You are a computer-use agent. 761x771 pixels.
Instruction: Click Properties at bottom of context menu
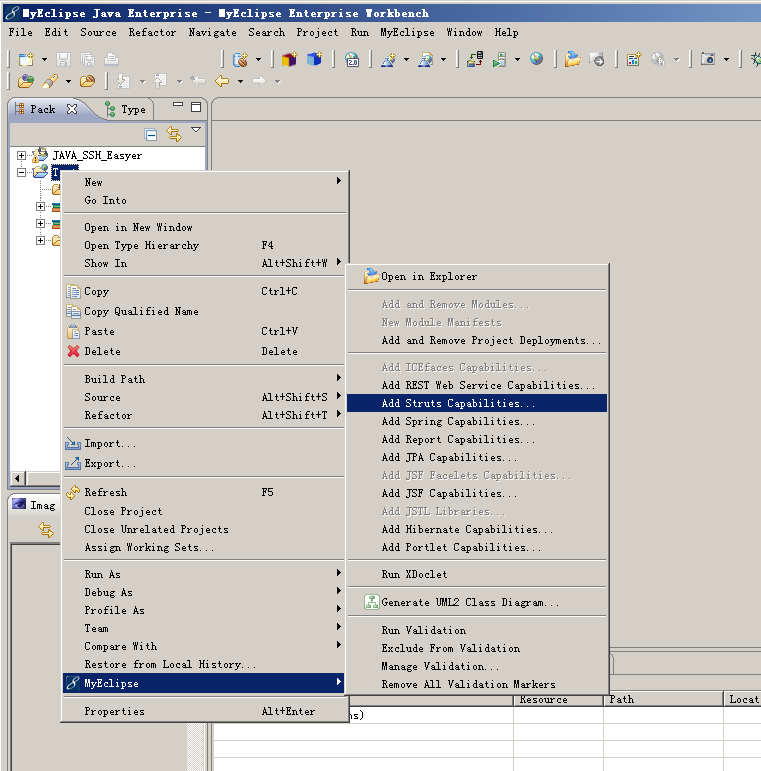(114, 712)
